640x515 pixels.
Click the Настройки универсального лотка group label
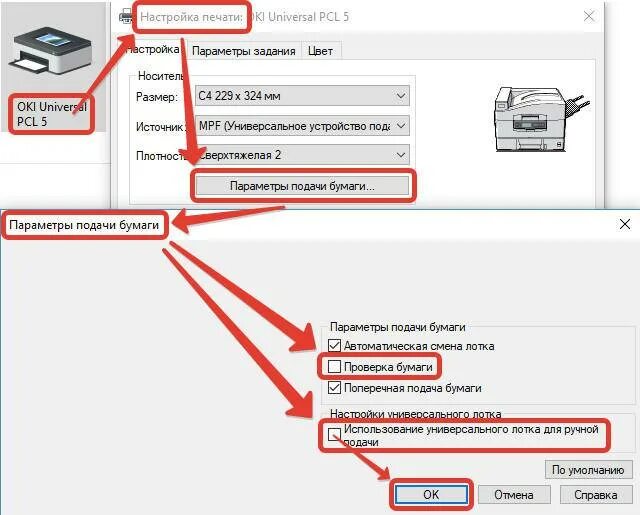[x=416, y=414]
